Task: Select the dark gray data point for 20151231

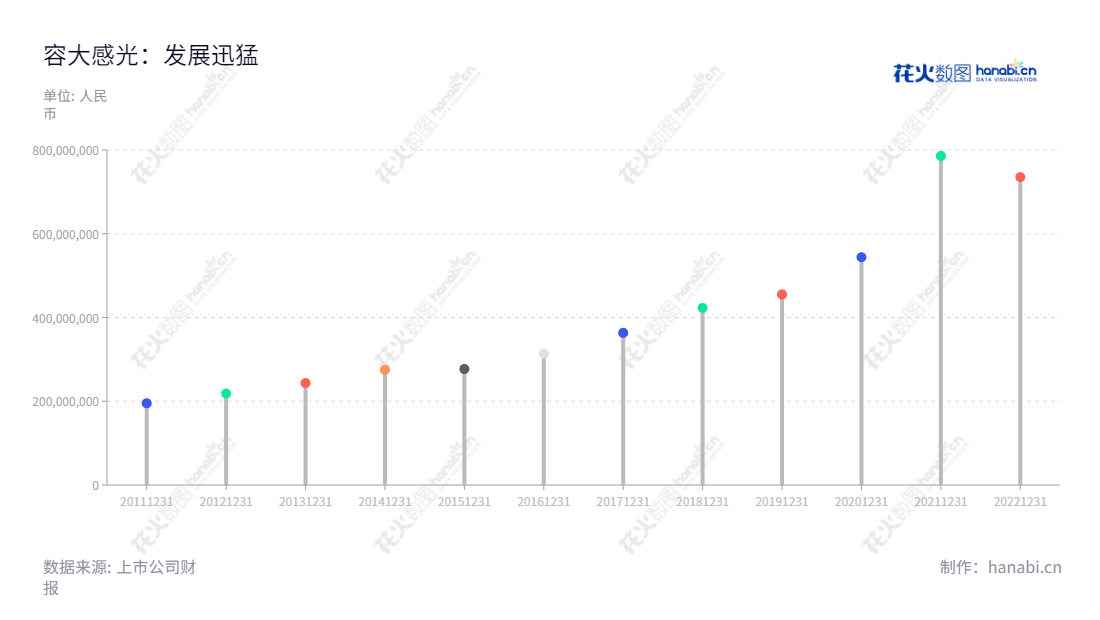Action: pyautogui.click(x=464, y=369)
